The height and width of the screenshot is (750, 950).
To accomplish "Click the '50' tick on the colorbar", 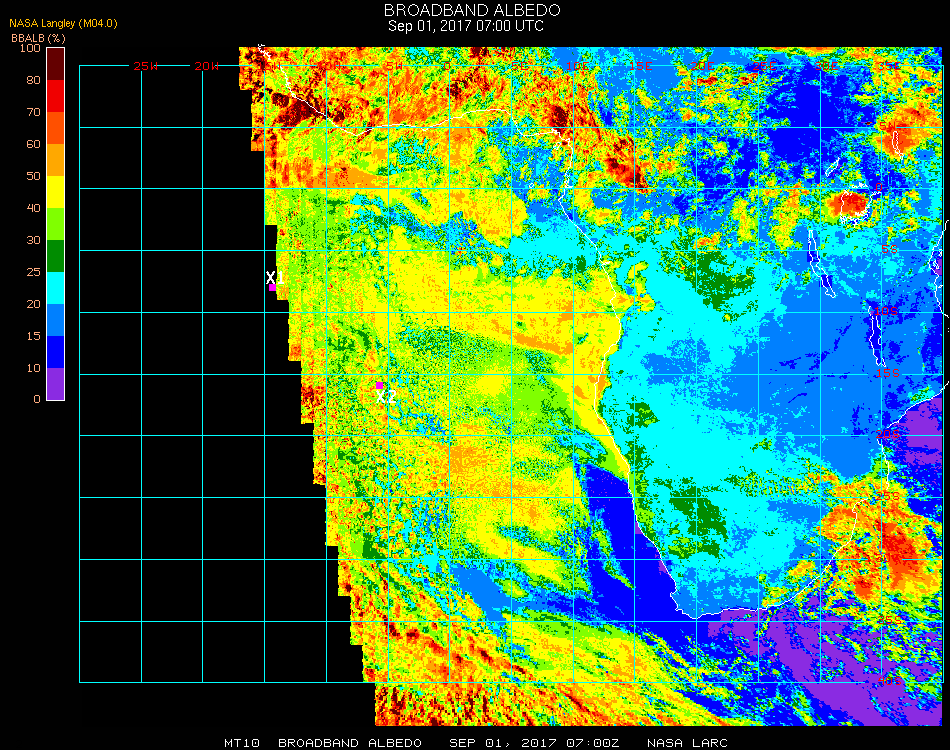I will point(33,176).
